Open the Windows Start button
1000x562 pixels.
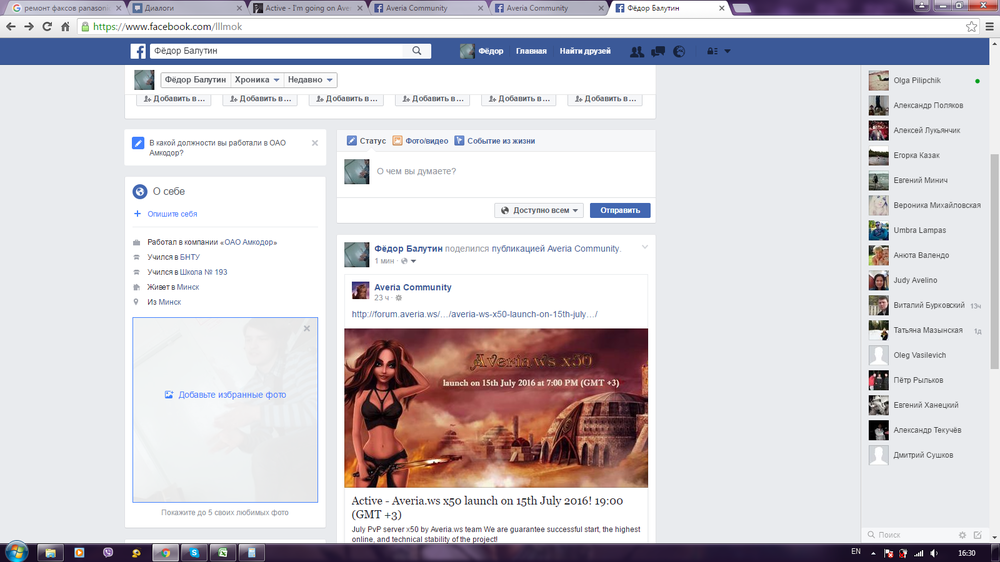click(x=16, y=552)
